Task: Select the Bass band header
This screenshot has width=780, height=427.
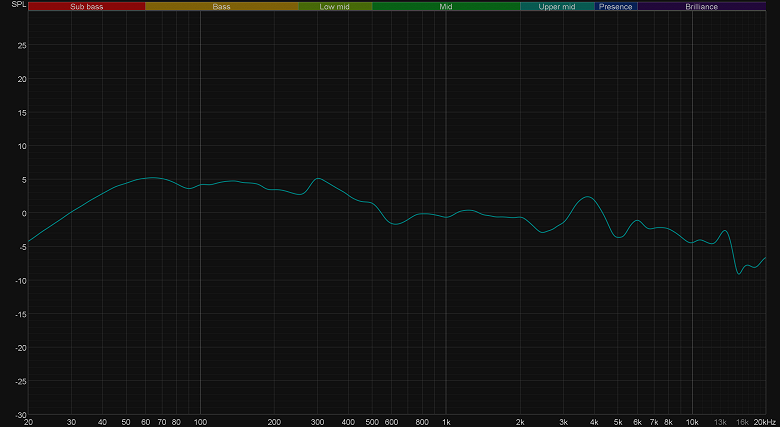Action: pos(221,6)
